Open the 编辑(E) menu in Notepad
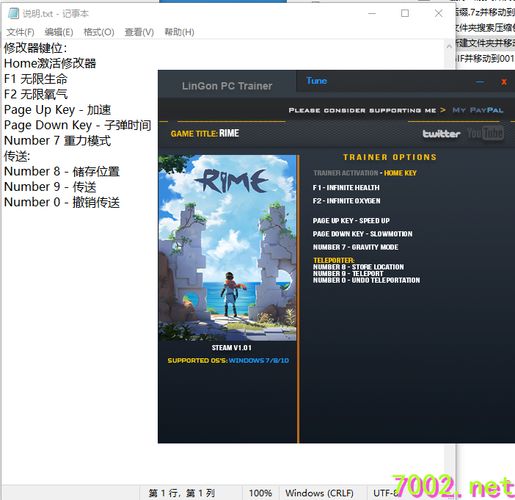Screen dimensions: 515x500 point(59,32)
